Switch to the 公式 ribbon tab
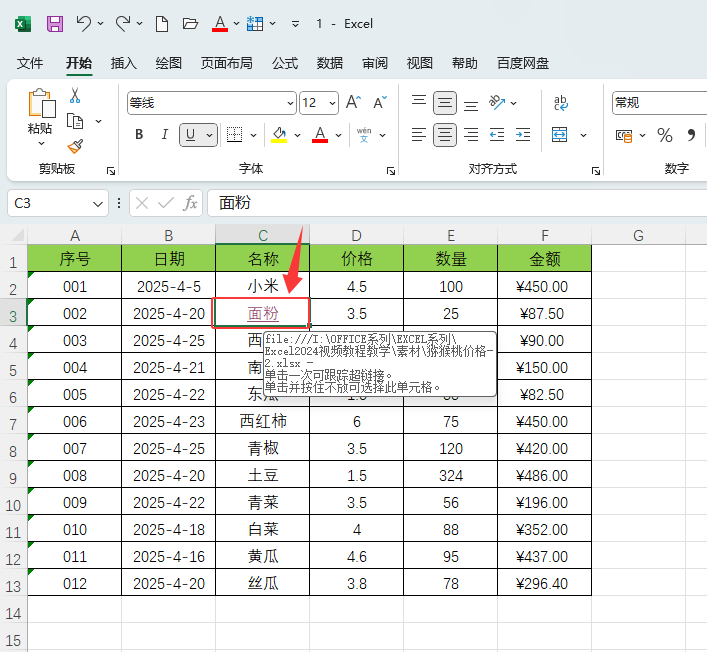 (x=285, y=63)
